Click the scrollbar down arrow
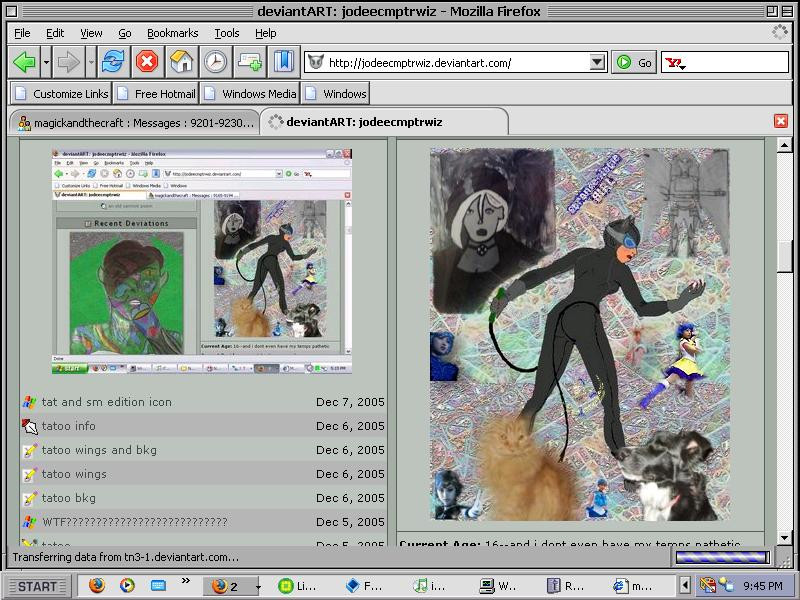This screenshot has height=600, width=800. point(784,537)
